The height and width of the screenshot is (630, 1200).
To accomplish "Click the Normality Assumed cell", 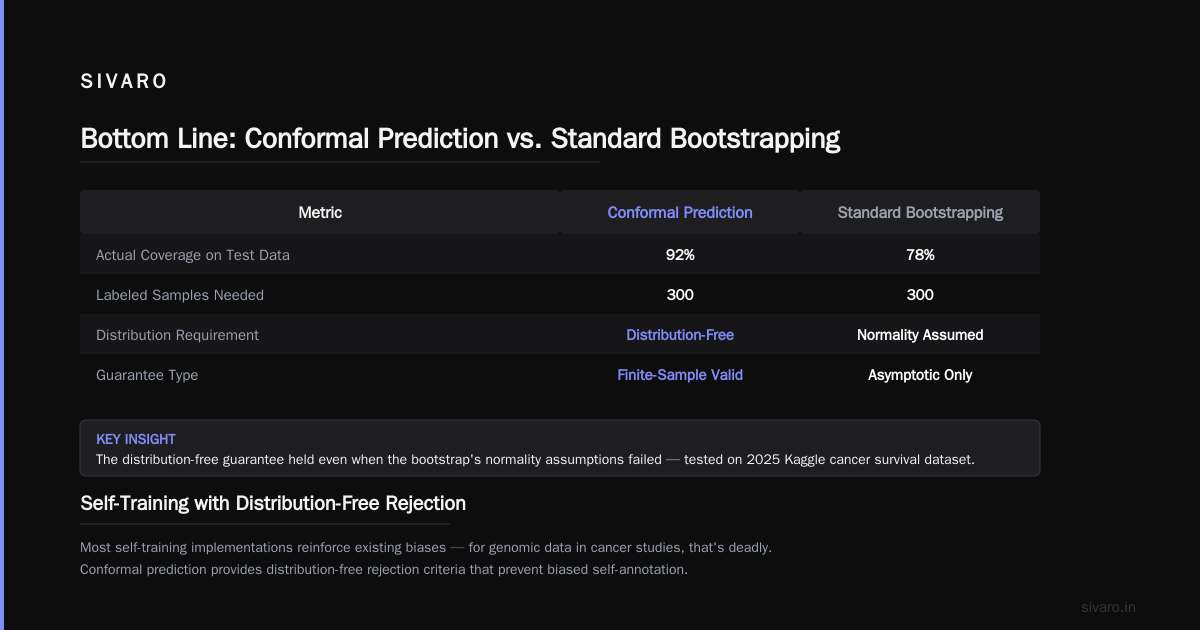I will [x=920, y=335].
